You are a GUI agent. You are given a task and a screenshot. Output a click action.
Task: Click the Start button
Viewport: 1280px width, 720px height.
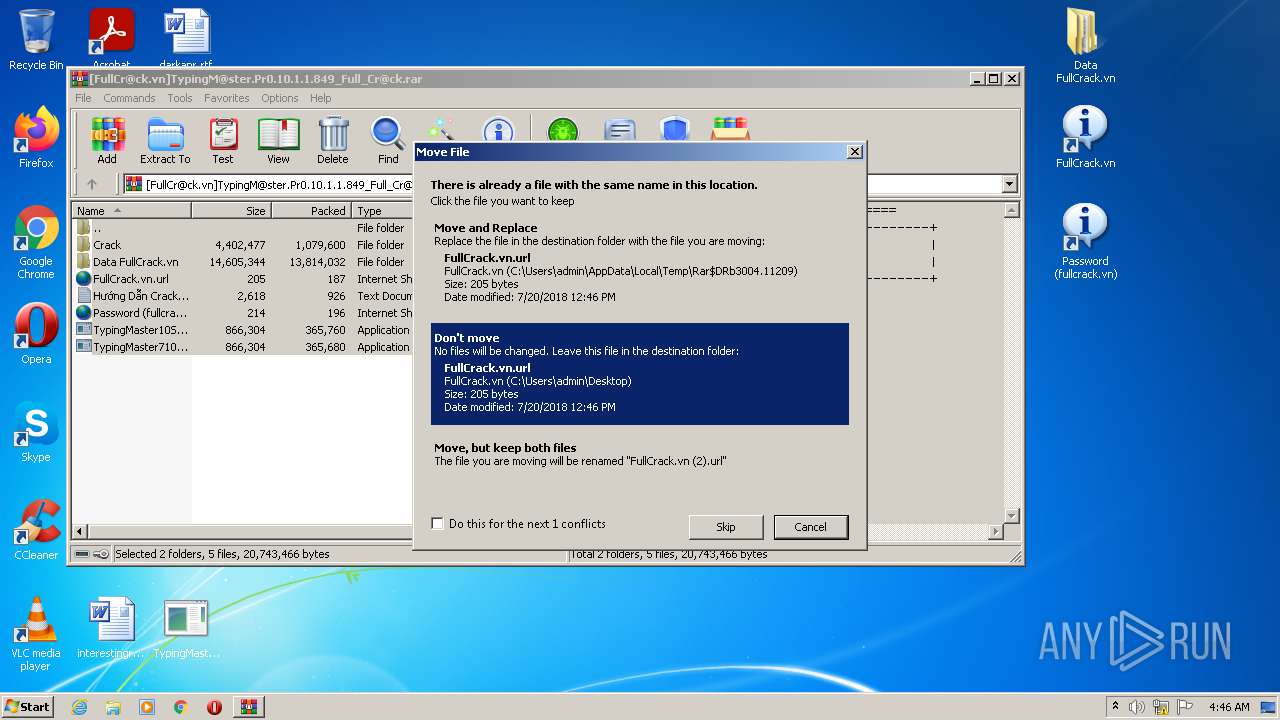tap(27, 707)
